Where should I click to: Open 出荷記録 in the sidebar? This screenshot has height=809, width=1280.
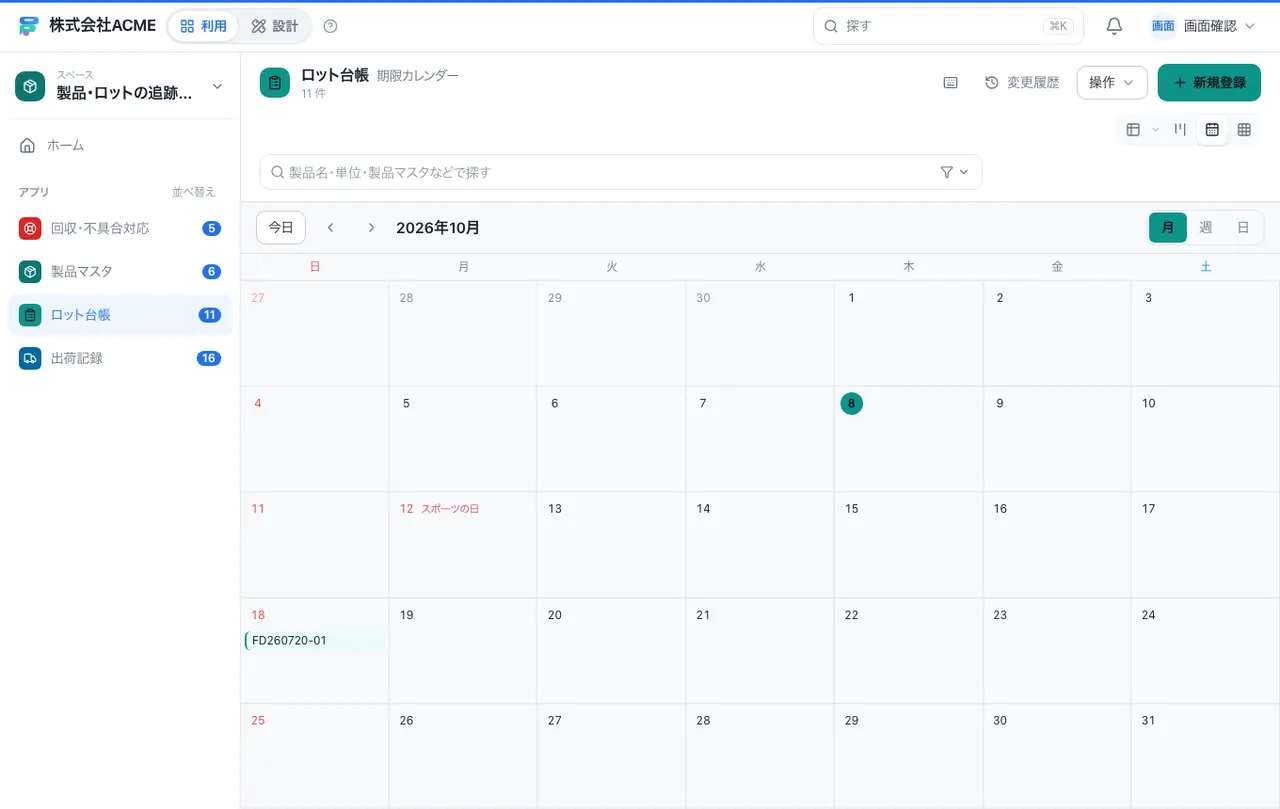coord(120,358)
